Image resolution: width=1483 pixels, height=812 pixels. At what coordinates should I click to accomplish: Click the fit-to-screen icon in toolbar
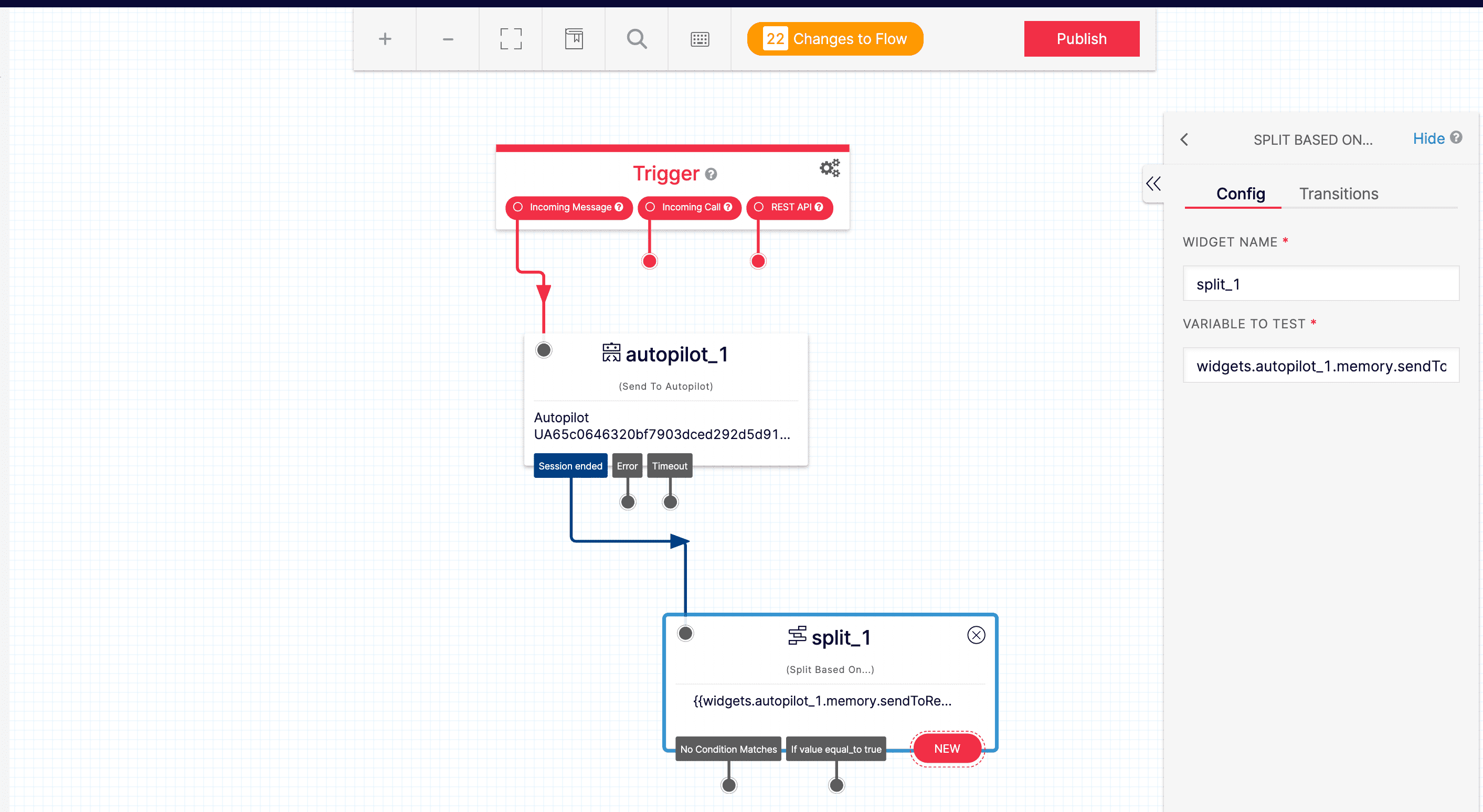(x=511, y=39)
